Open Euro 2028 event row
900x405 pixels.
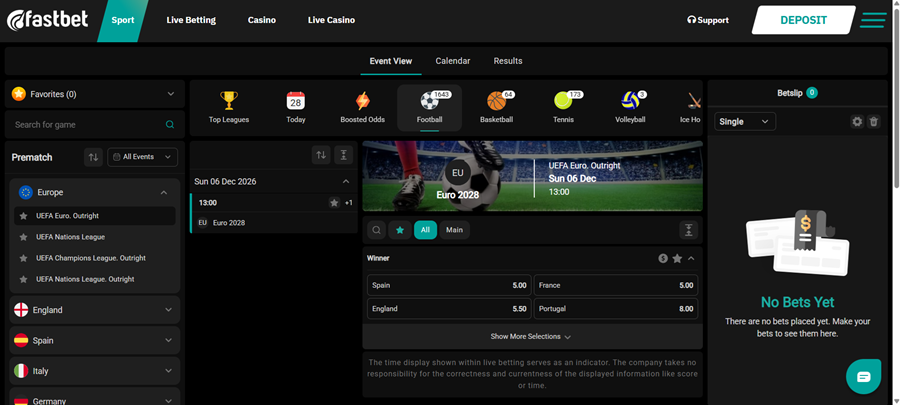(x=273, y=223)
